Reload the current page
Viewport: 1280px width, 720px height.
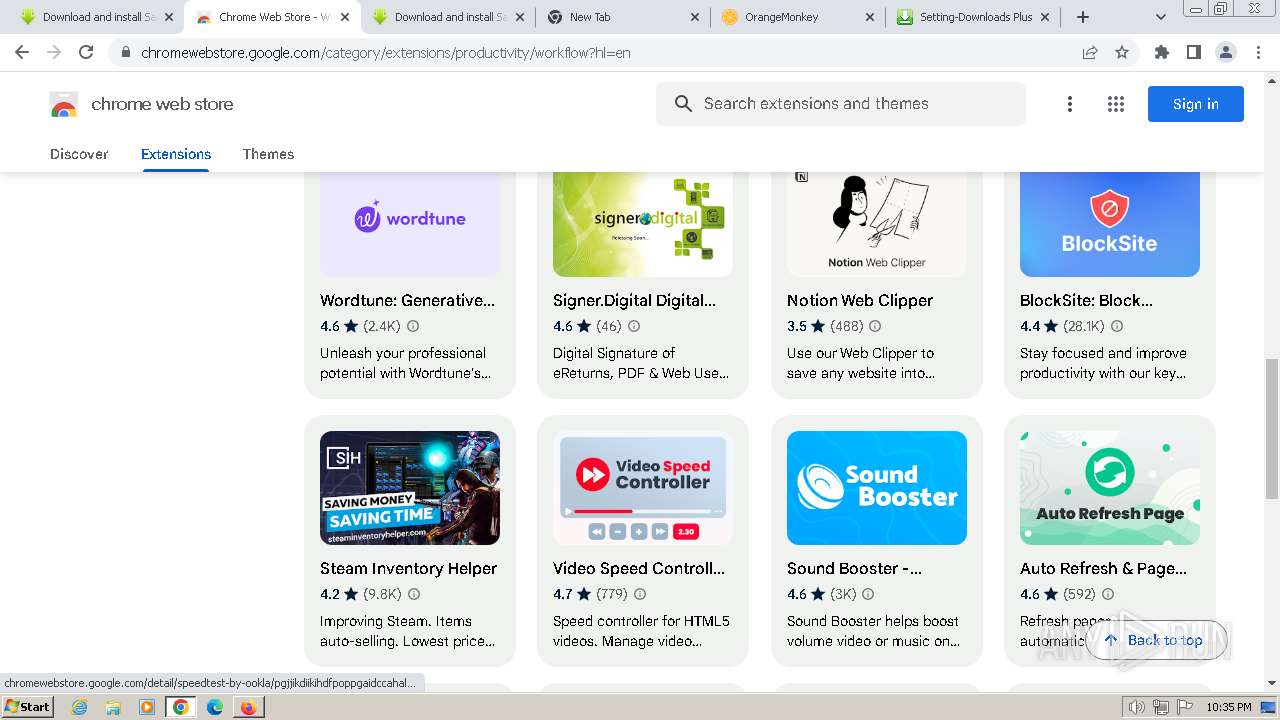[x=86, y=52]
